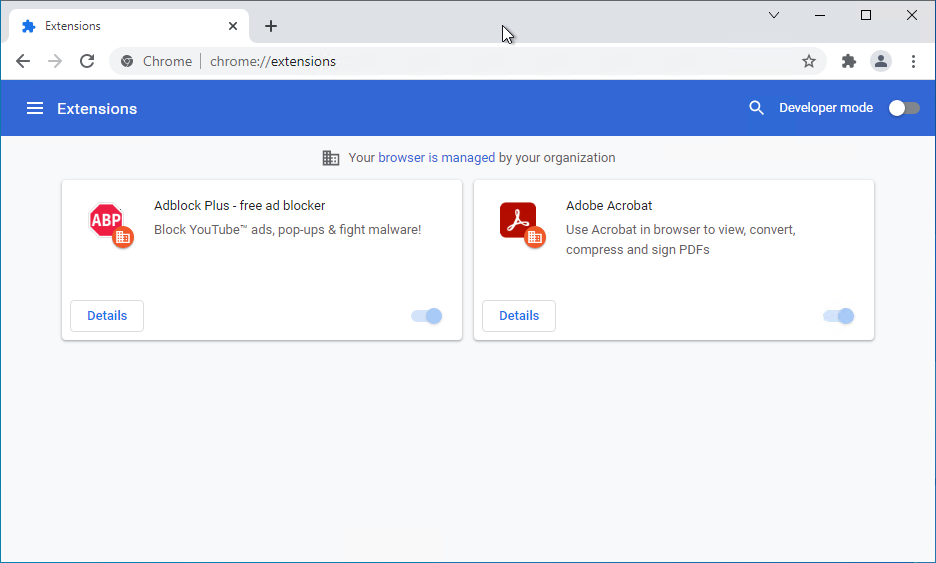This screenshot has width=936, height=563.
Task: Disable the Adobe Acrobat extension switch
Action: [839, 316]
